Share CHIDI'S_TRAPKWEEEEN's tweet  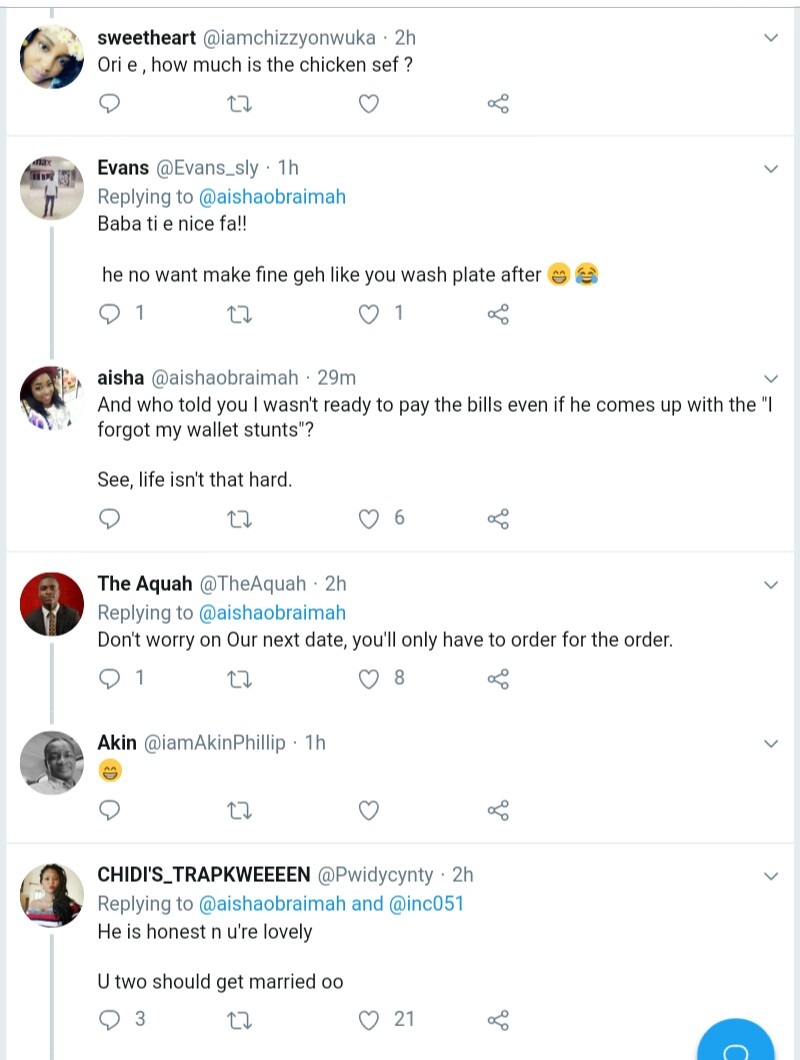tap(498, 1020)
